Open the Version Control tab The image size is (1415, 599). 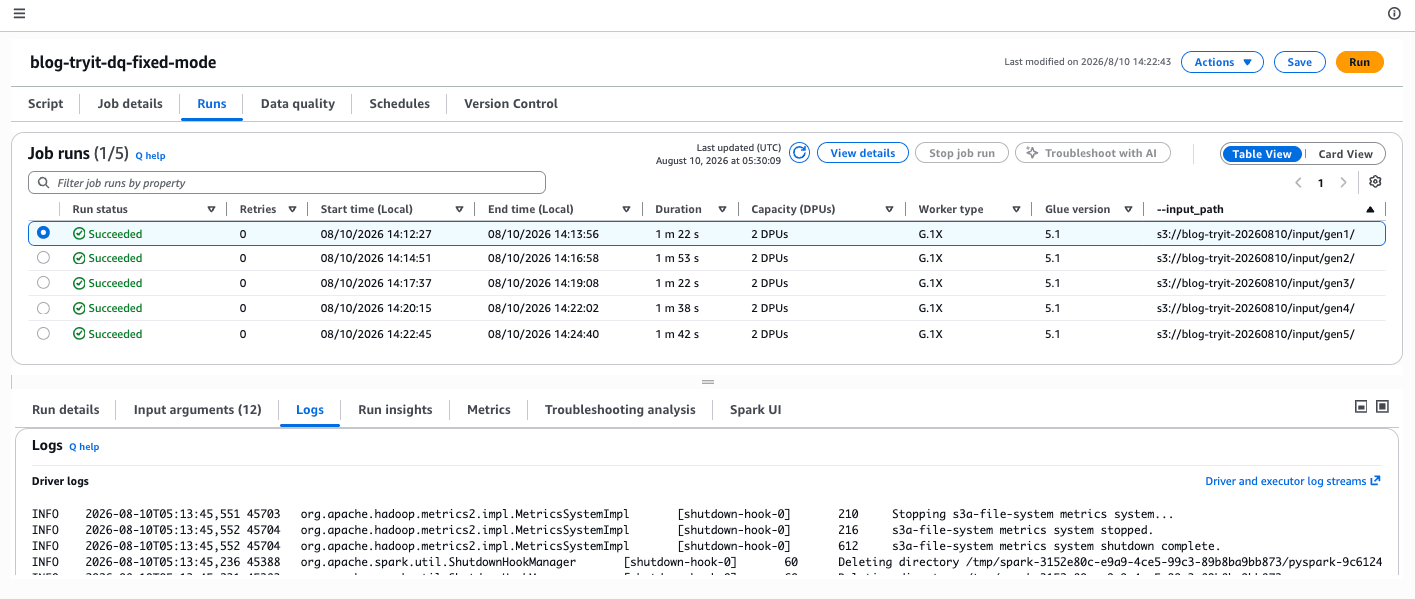(x=511, y=104)
